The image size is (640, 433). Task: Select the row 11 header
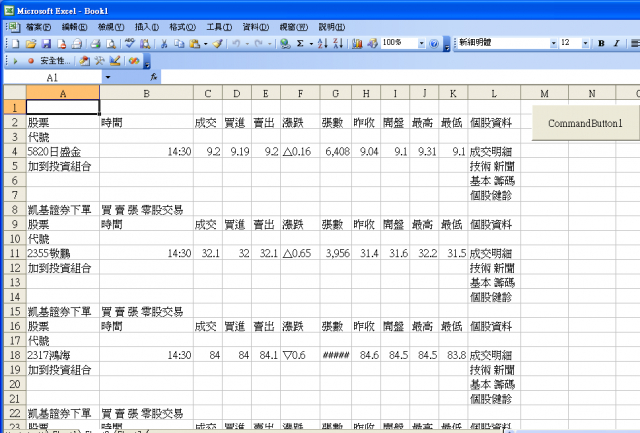(x=15, y=253)
